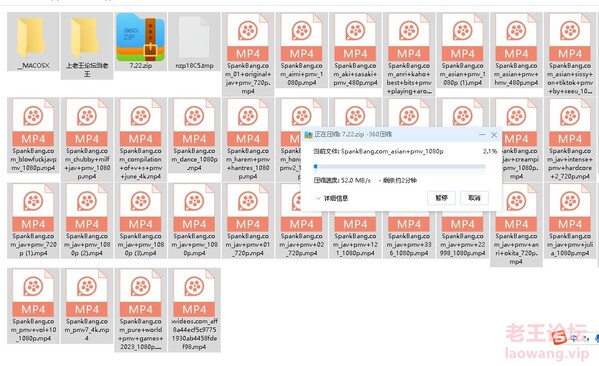
Task: Click the 取消 cancel button
Action: [474, 198]
